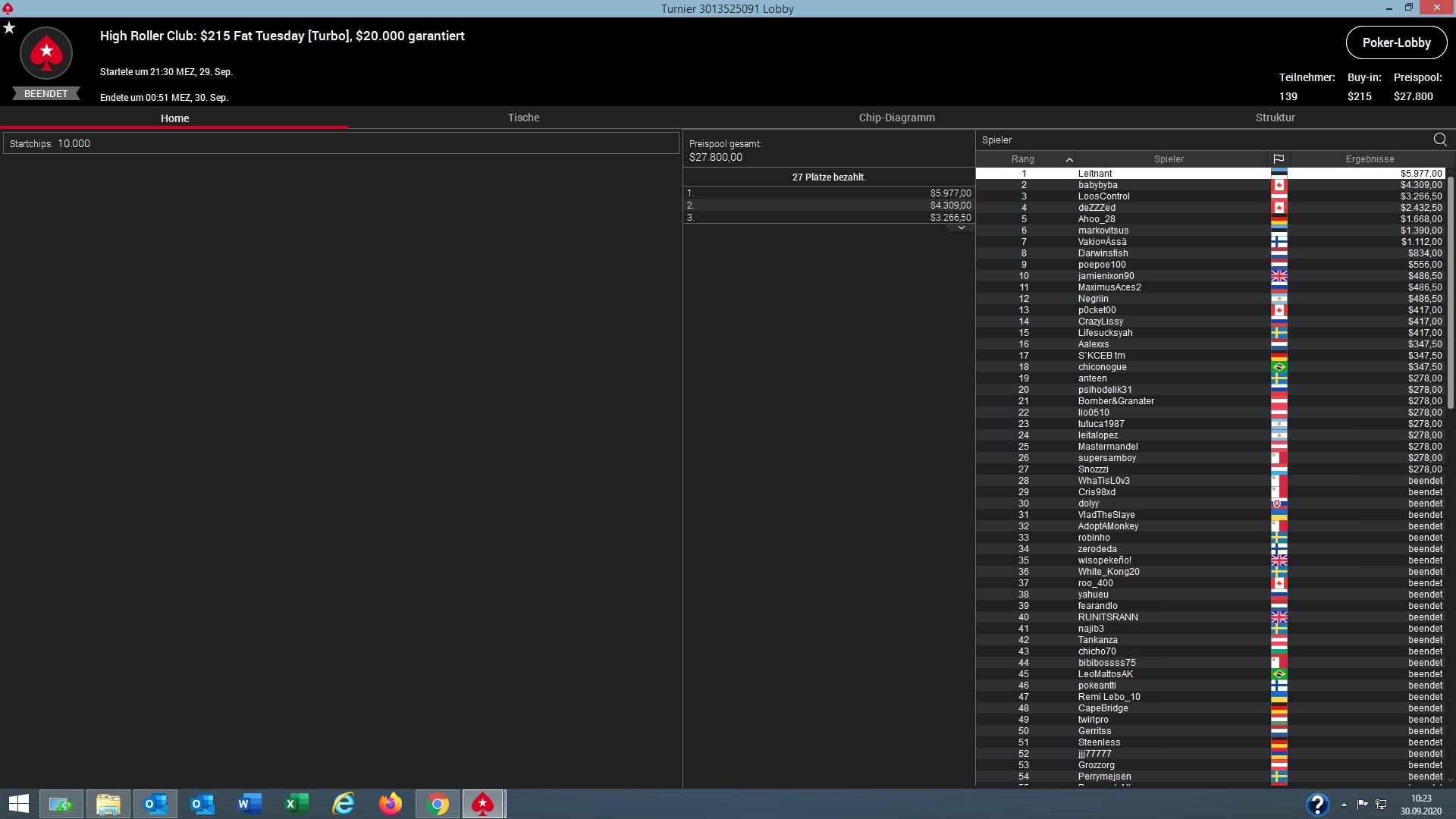
Task: Open the Chip-Diagramm tab
Action: (896, 118)
